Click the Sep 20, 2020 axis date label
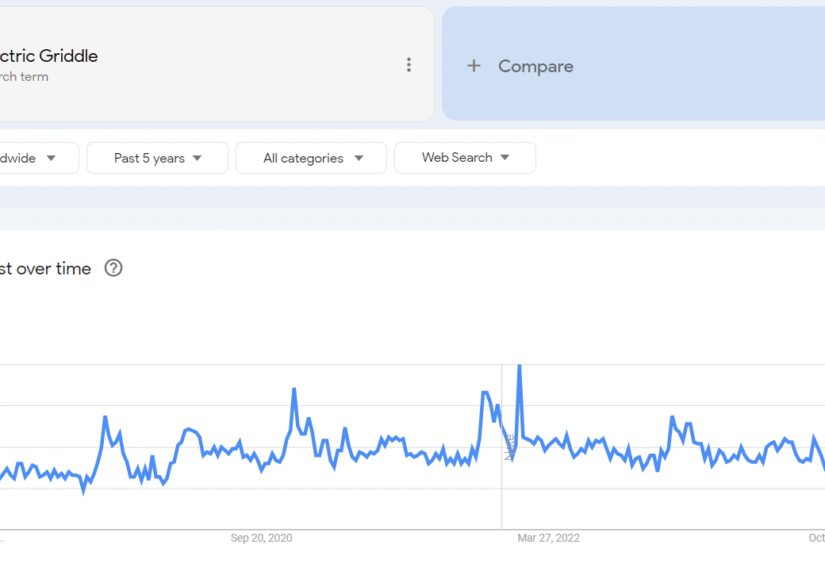Screen dimensions: 825x575 pyautogui.click(x=261, y=538)
